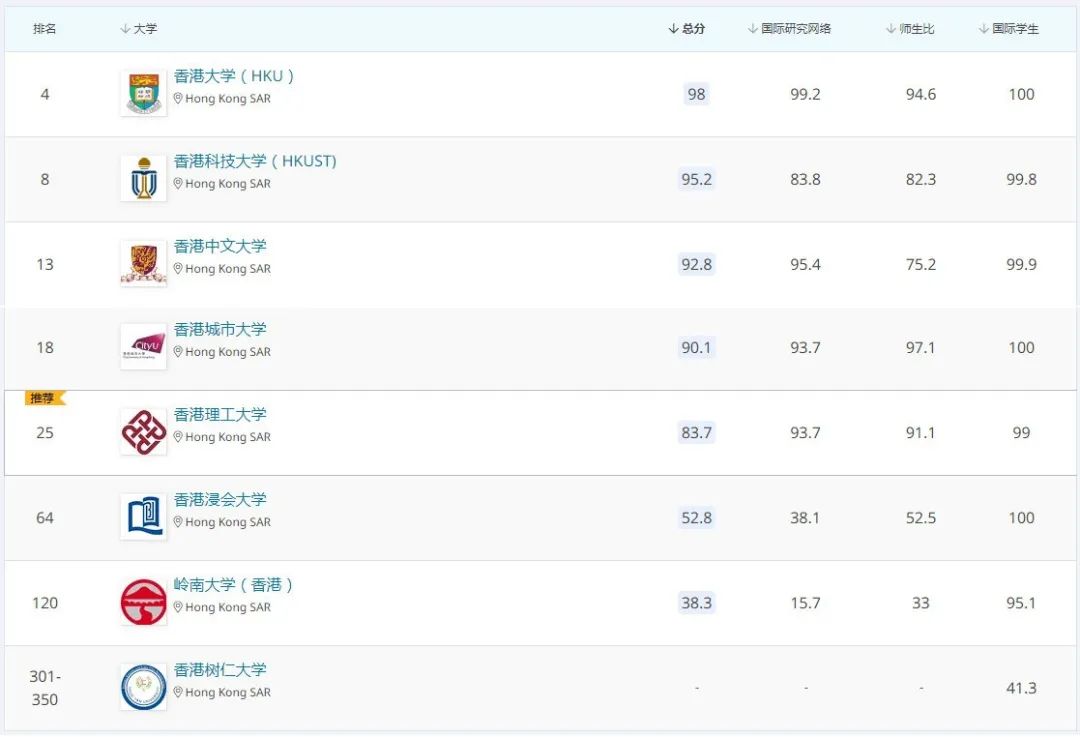Screen dimensions: 1080x737
Task: Click the 排名 column header
Action: click(x=44, y=29)
